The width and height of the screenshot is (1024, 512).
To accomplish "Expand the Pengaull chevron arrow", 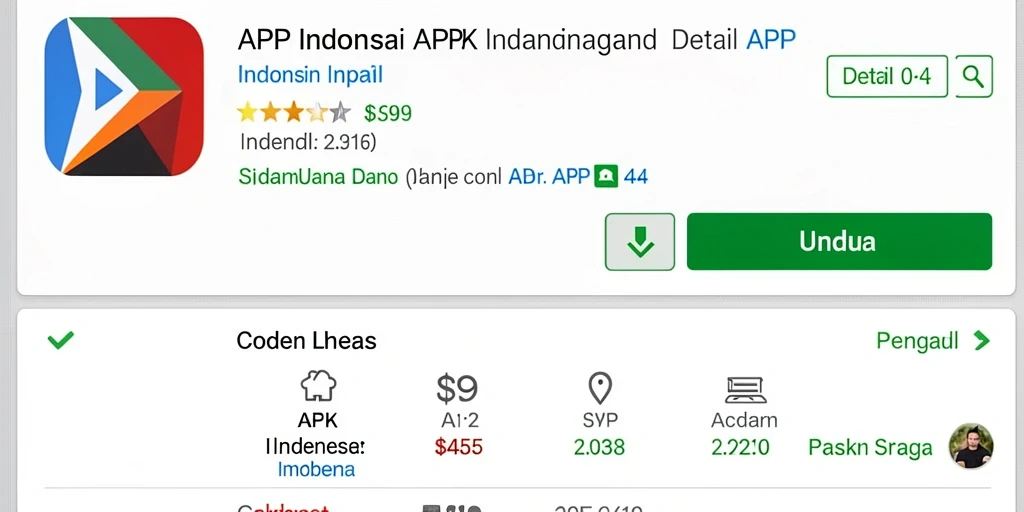I will [x=982, y=340].
